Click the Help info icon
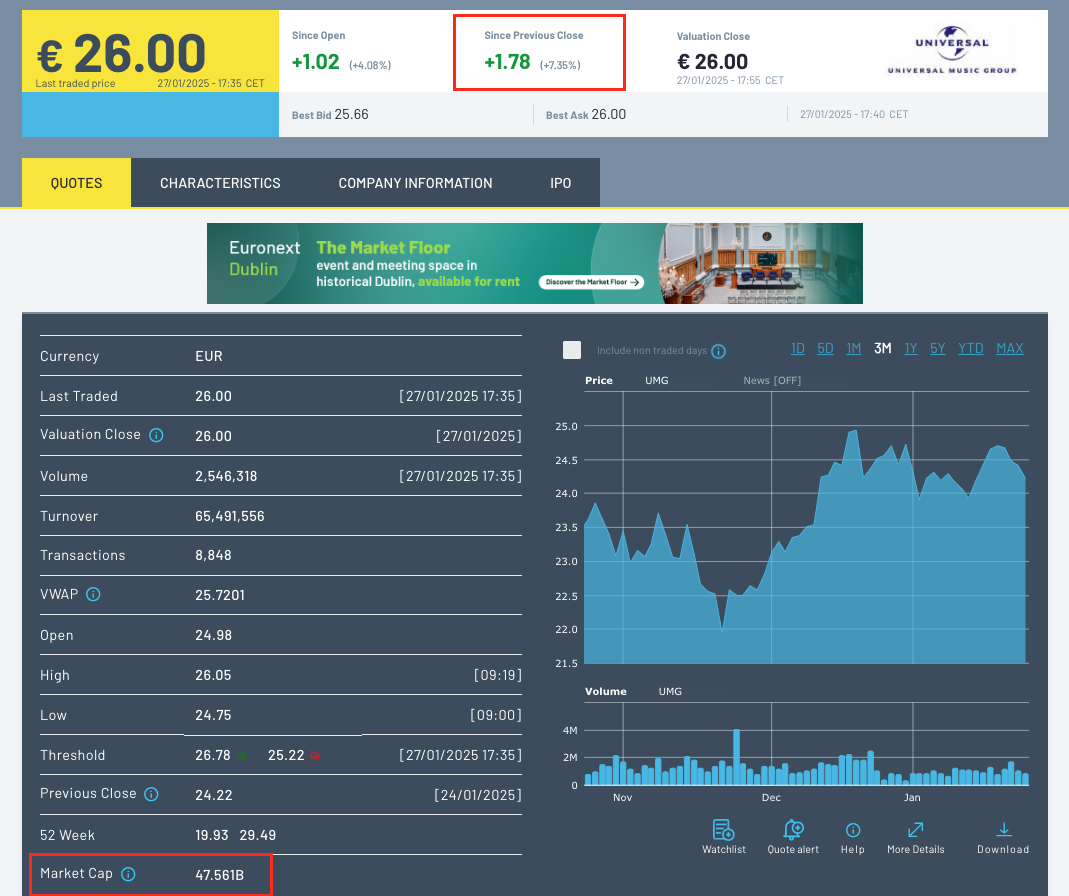This screenshot has height=896, width=1069. click(853, 830)
